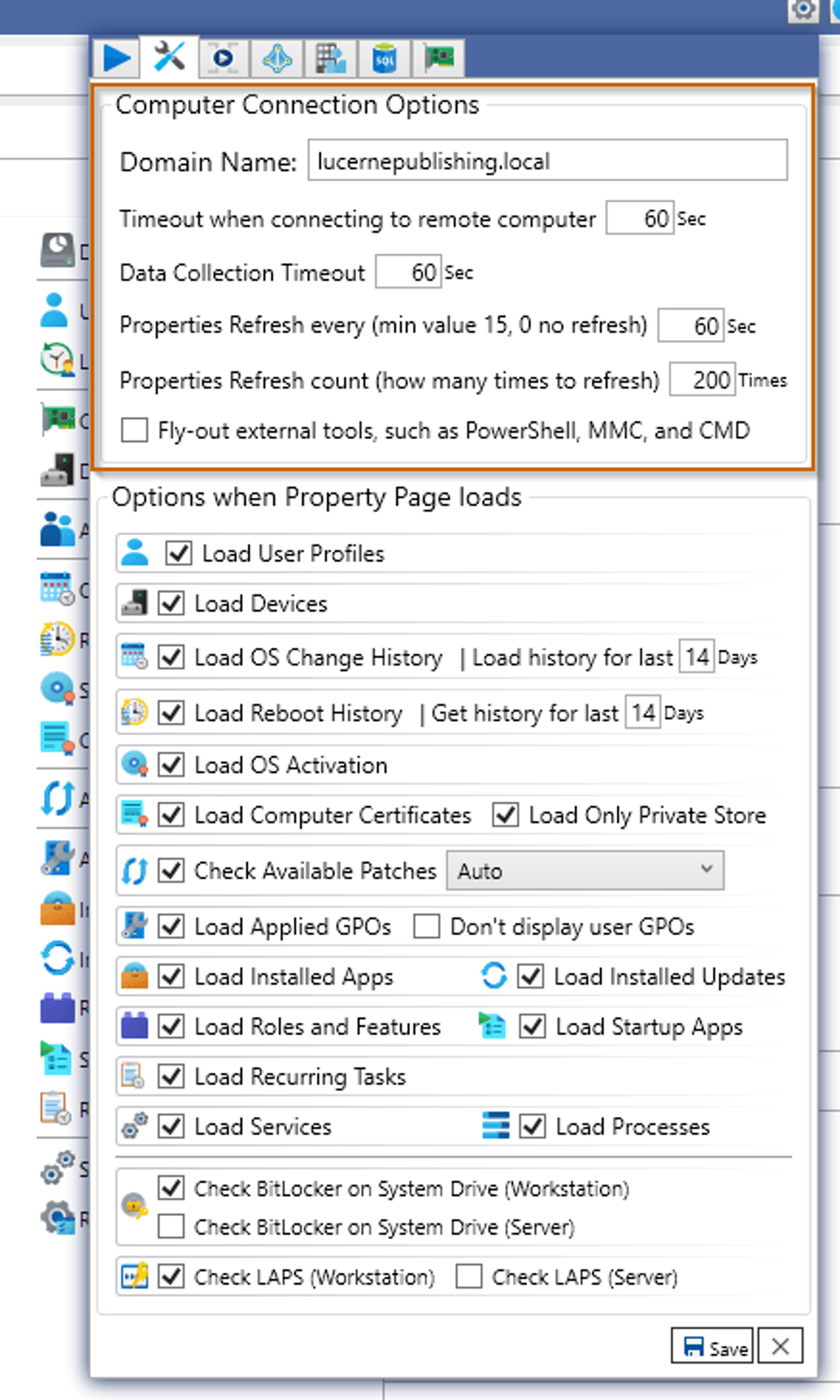Uncheck Load User Profiles
The height and width of the screenshot is (1400, 840).
pos(179,553)
